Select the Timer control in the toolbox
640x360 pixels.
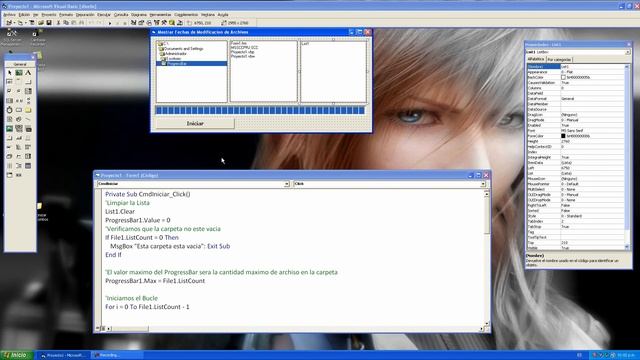coord(9,110)
